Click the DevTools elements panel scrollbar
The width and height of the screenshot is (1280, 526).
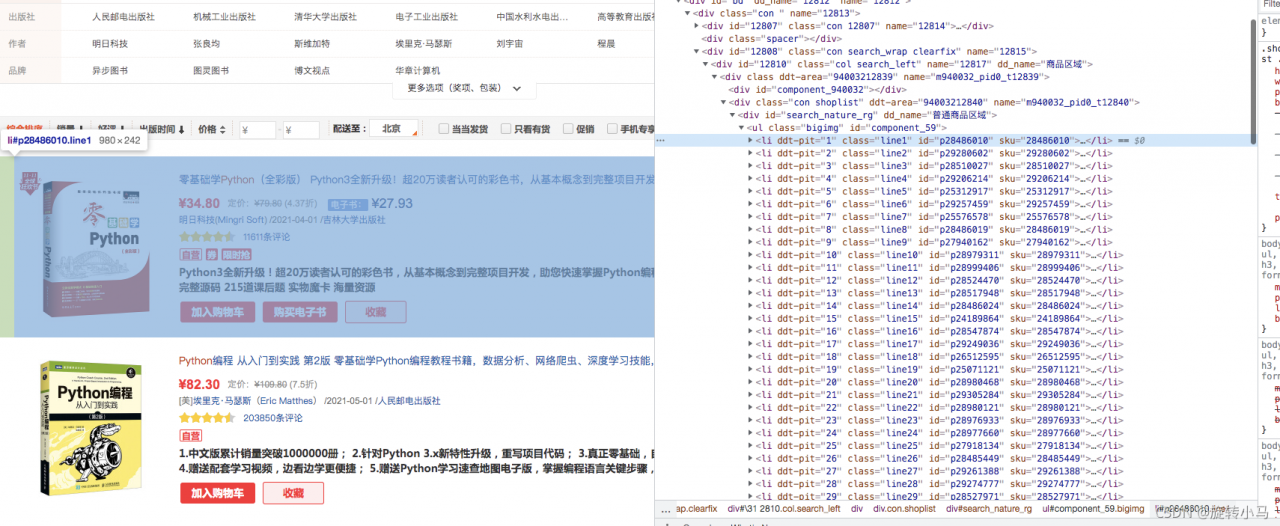click(1252, 80)
